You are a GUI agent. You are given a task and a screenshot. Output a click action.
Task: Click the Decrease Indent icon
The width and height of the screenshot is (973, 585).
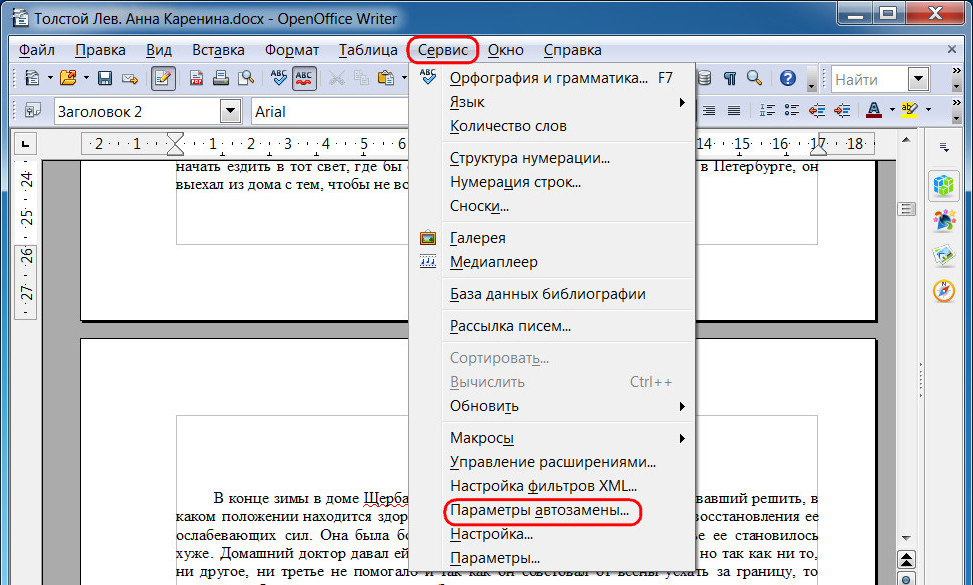pos(817,111)
